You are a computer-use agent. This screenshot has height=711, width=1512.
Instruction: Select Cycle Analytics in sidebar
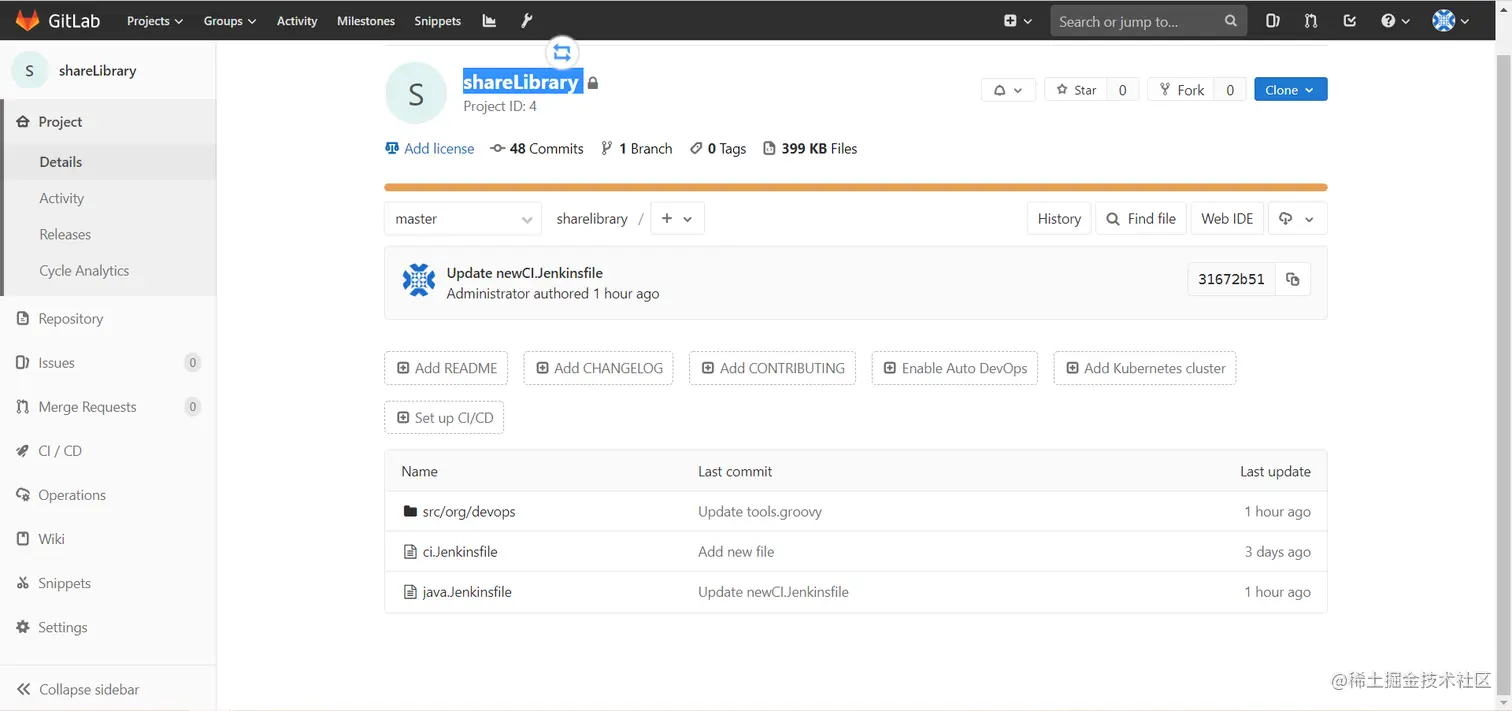pos(108,270)
